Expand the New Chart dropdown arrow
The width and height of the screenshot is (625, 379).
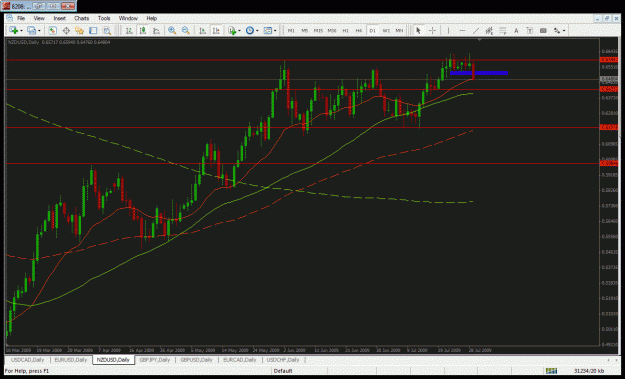(21, 31)
